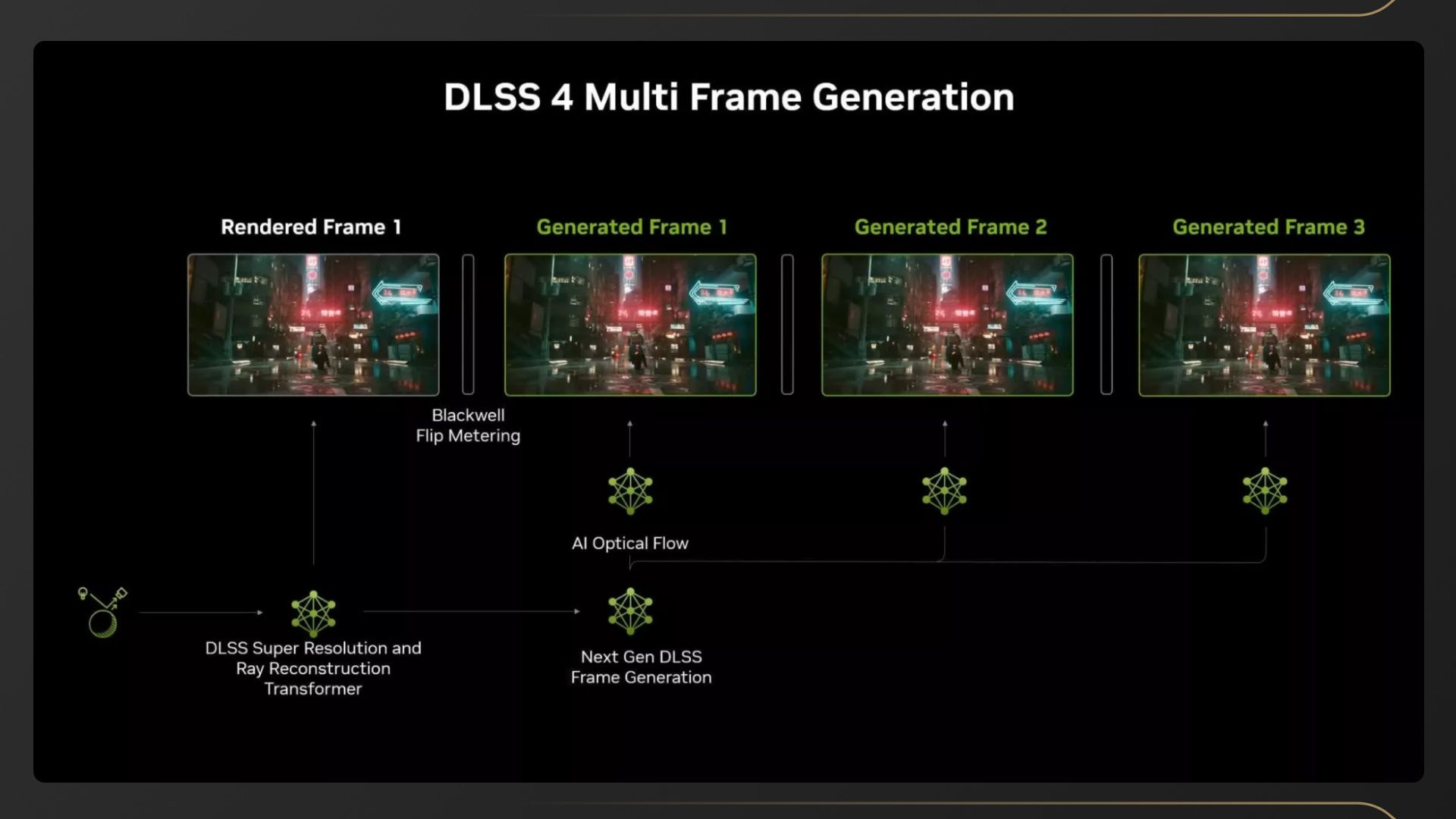Click the Rendered Frame 1 heading text
Viewport: 1456px width, 819px height.
pyautogui.click(x=311, y=227)
